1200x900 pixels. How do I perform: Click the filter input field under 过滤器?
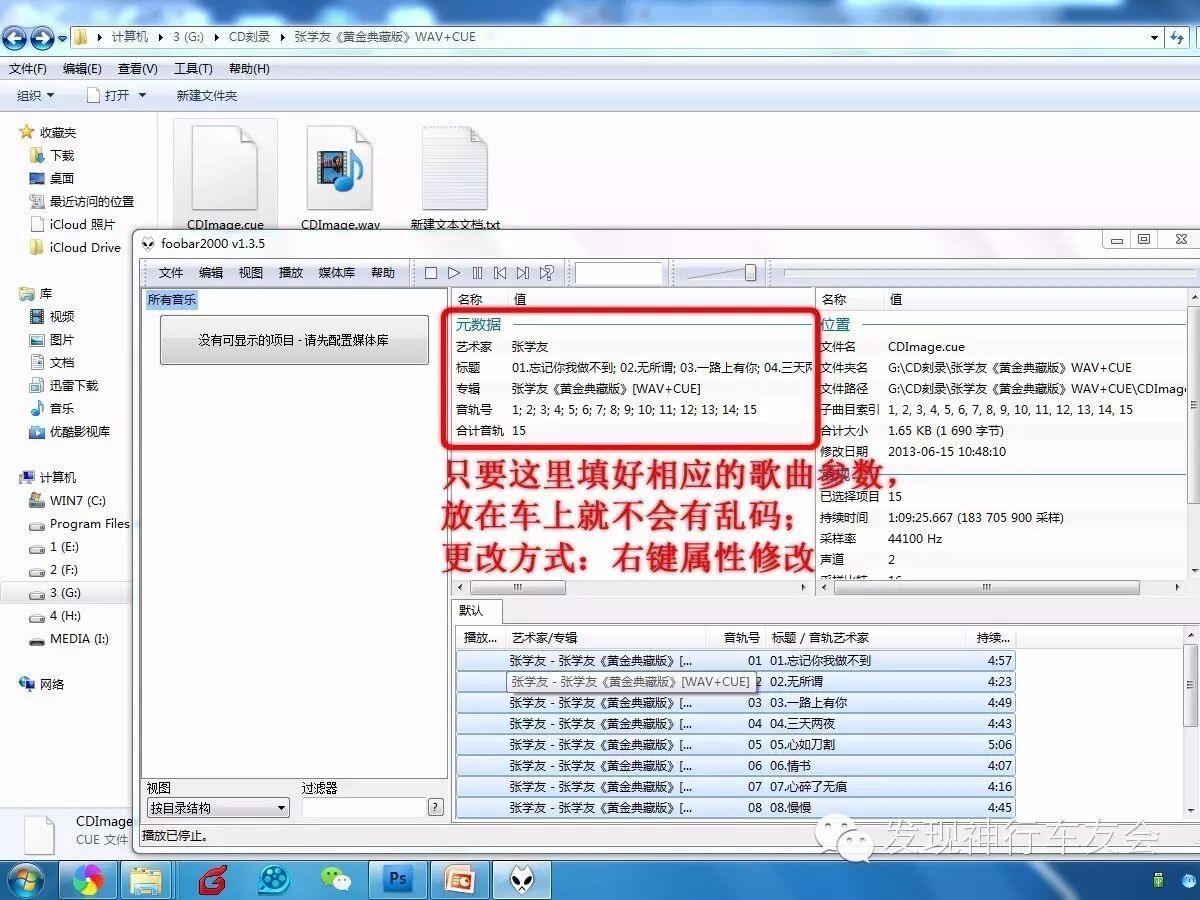coord(364,807)
